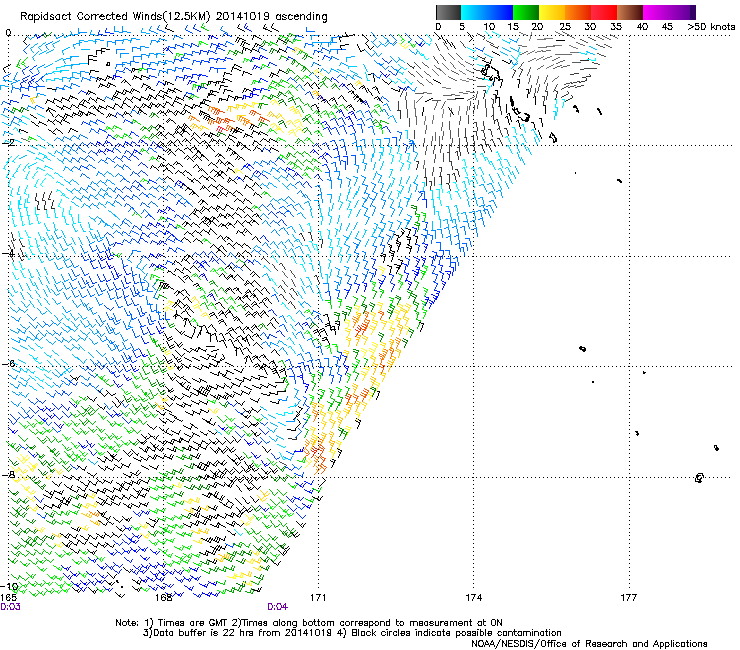
Task: Click the gray 0-5 knots color swatch
Action: point(448,12)
